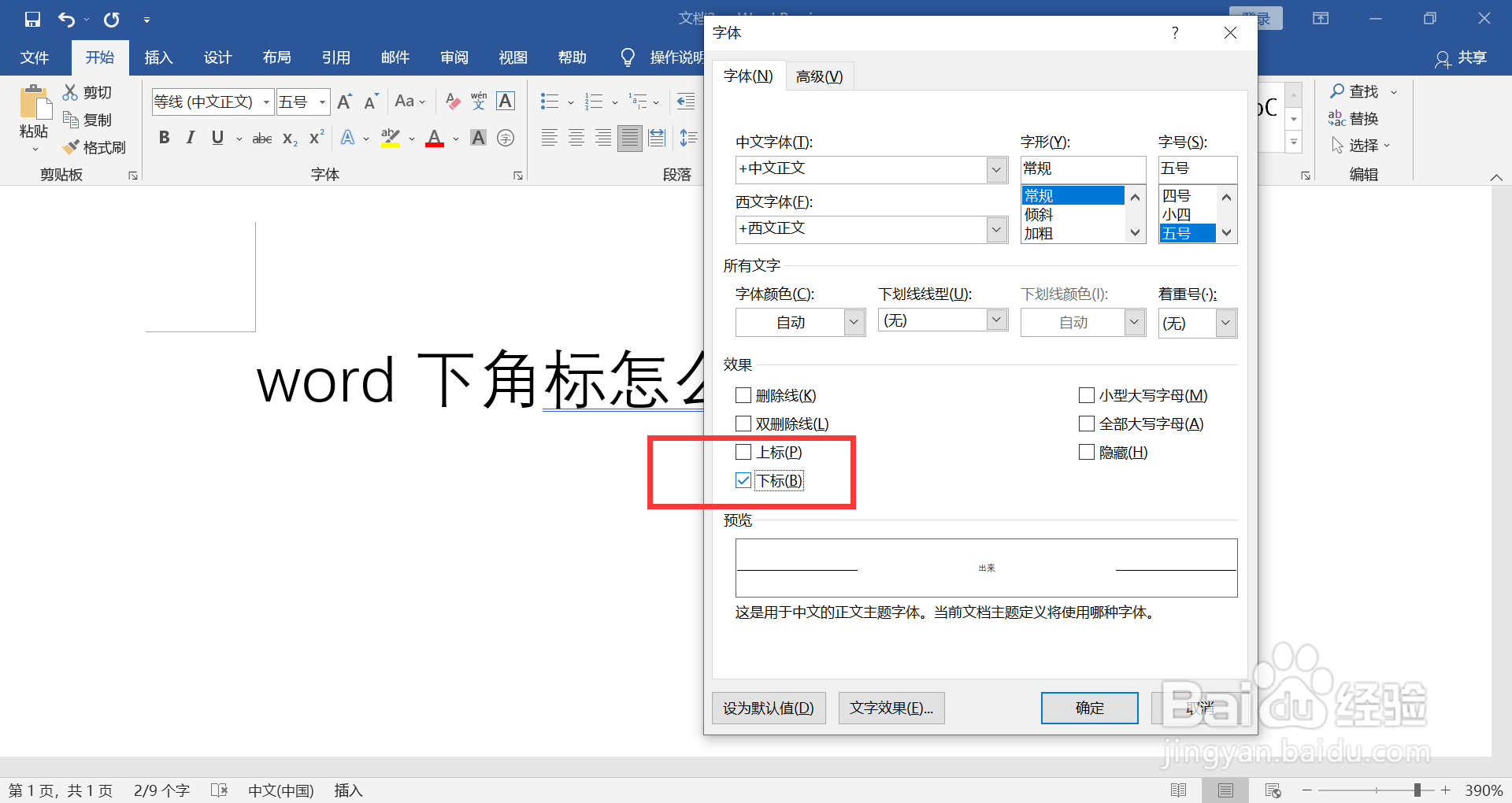Switch to the Insert (插入) ribbon tab
1512x803 pixels.
pos(158,57)
